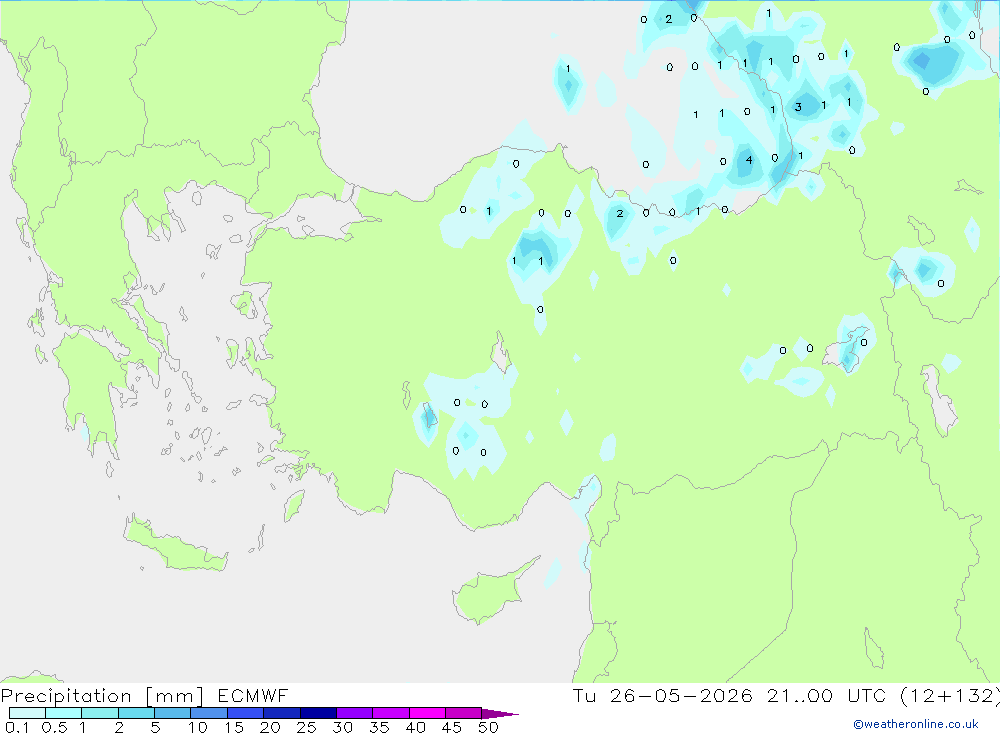Click the '50' legend scale label

click(488, 727)
